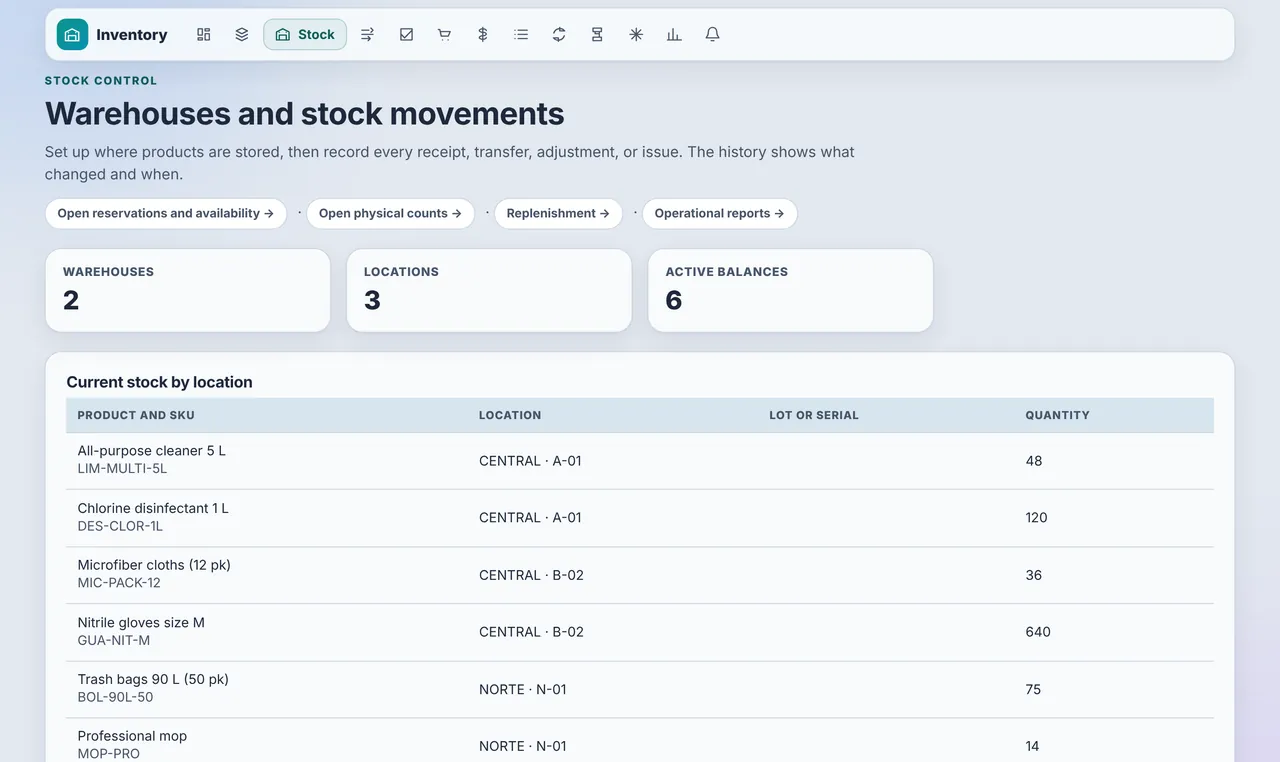The image size is (1280, 762).
Task: Open the circular sync arrows icon
Action: click(x=559, y=34)
